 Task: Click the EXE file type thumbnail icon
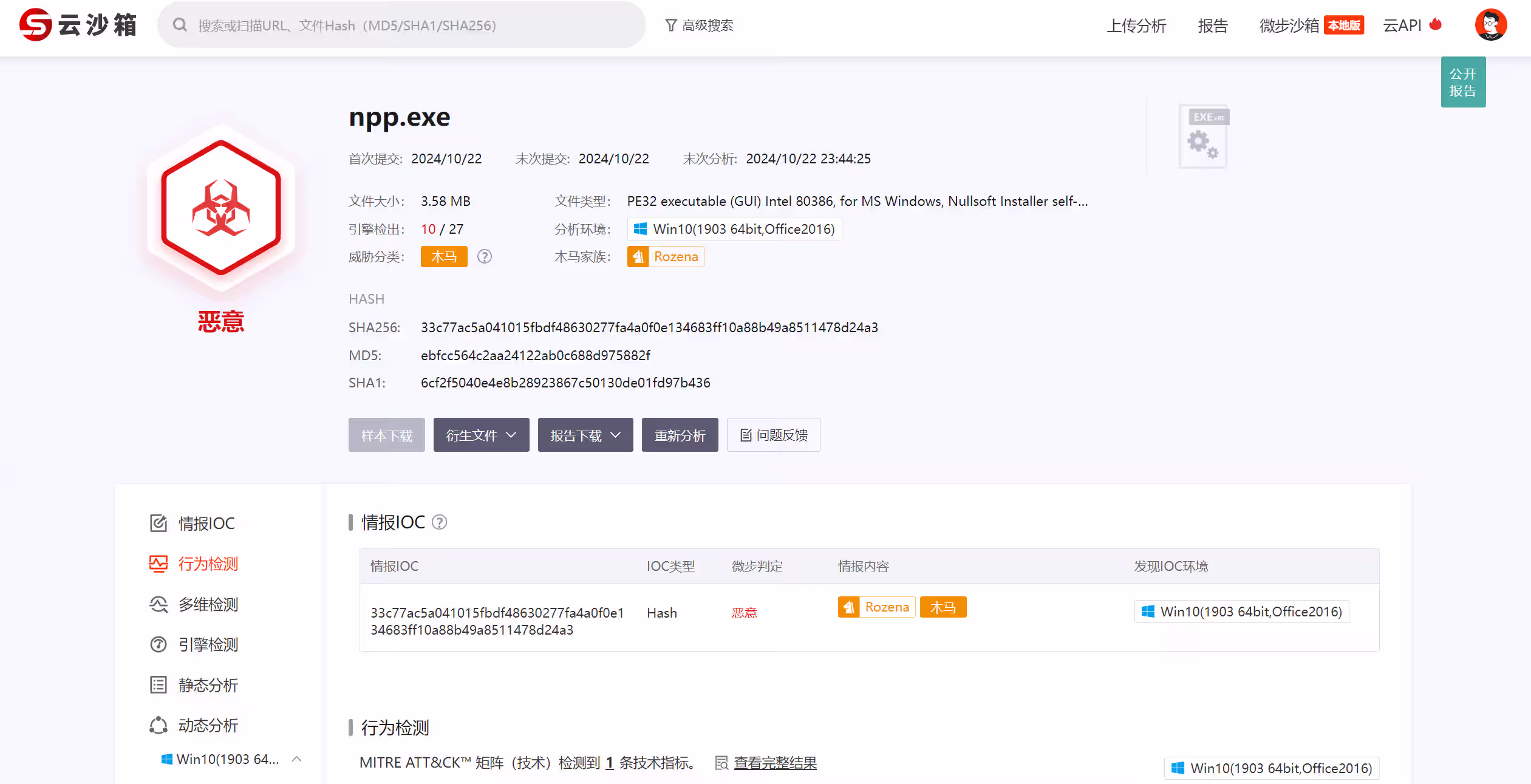click(x=1204, y=136)
